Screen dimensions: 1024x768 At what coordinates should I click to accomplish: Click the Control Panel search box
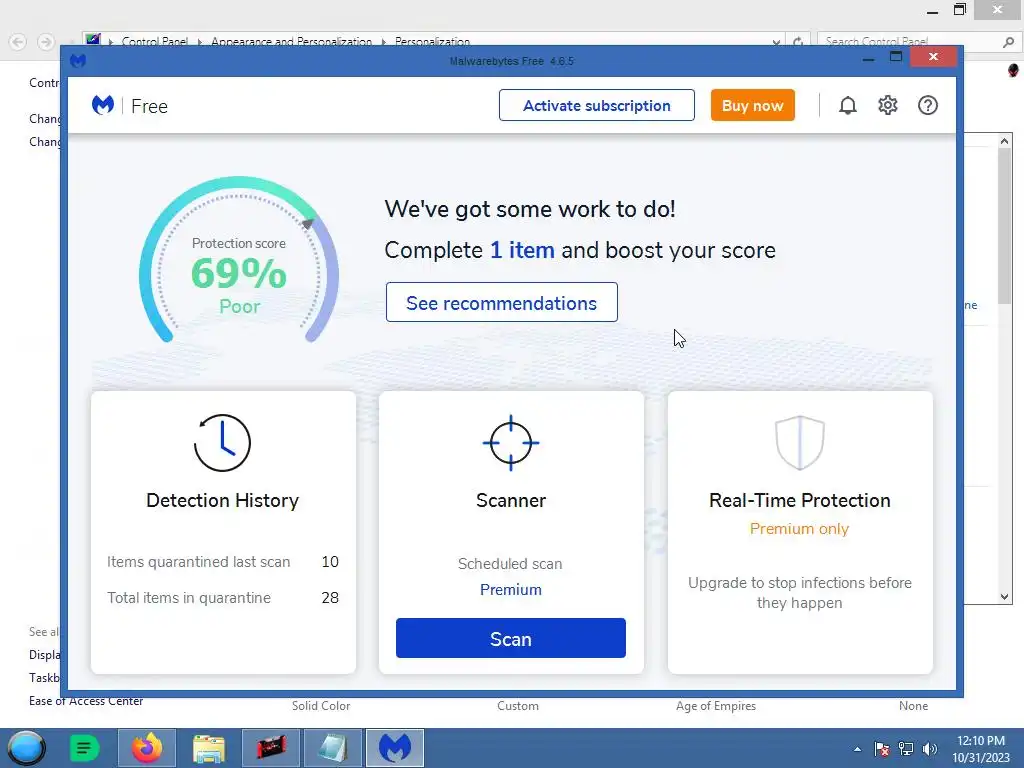(x=911, y=42)
